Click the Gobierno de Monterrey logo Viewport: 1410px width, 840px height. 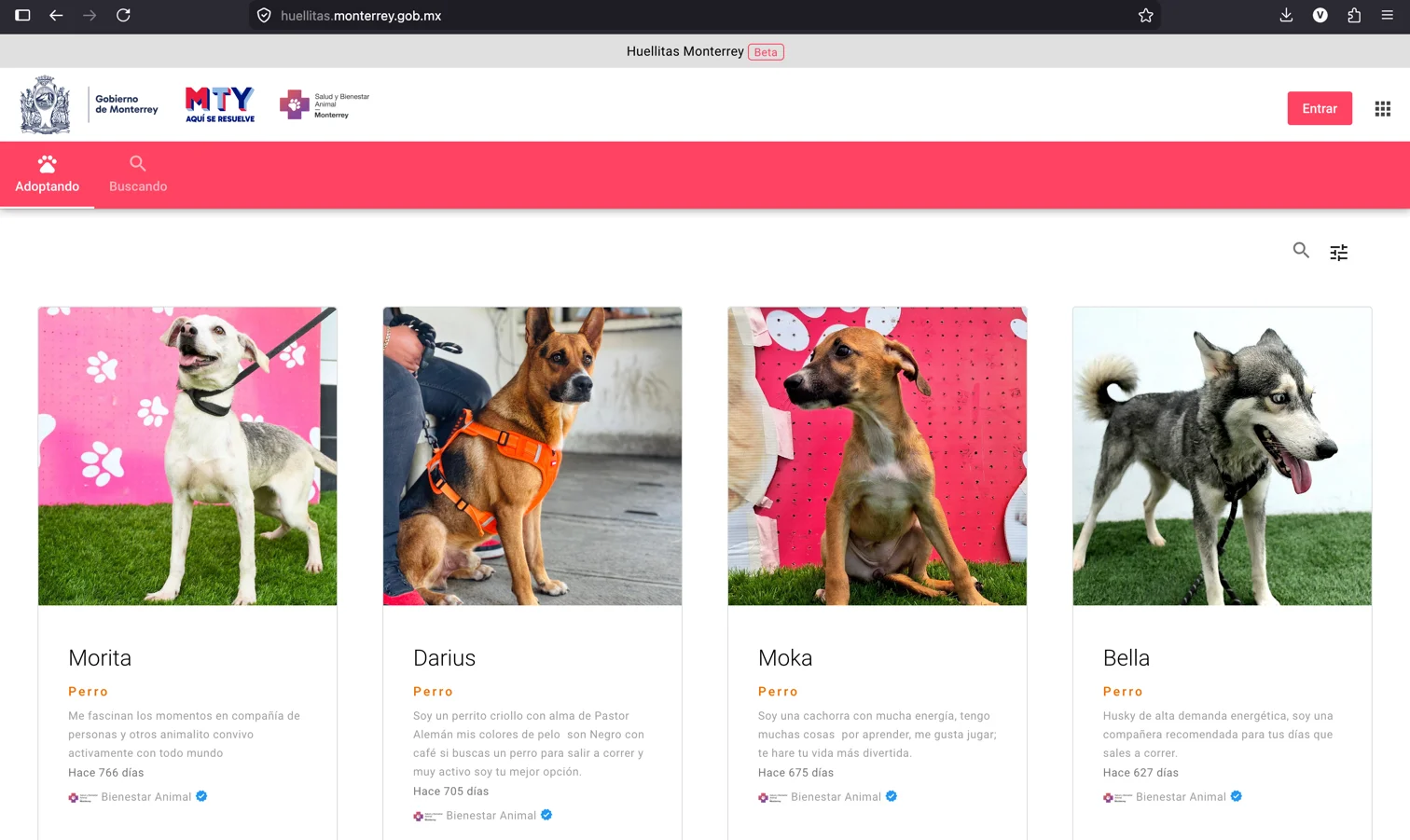90,104
